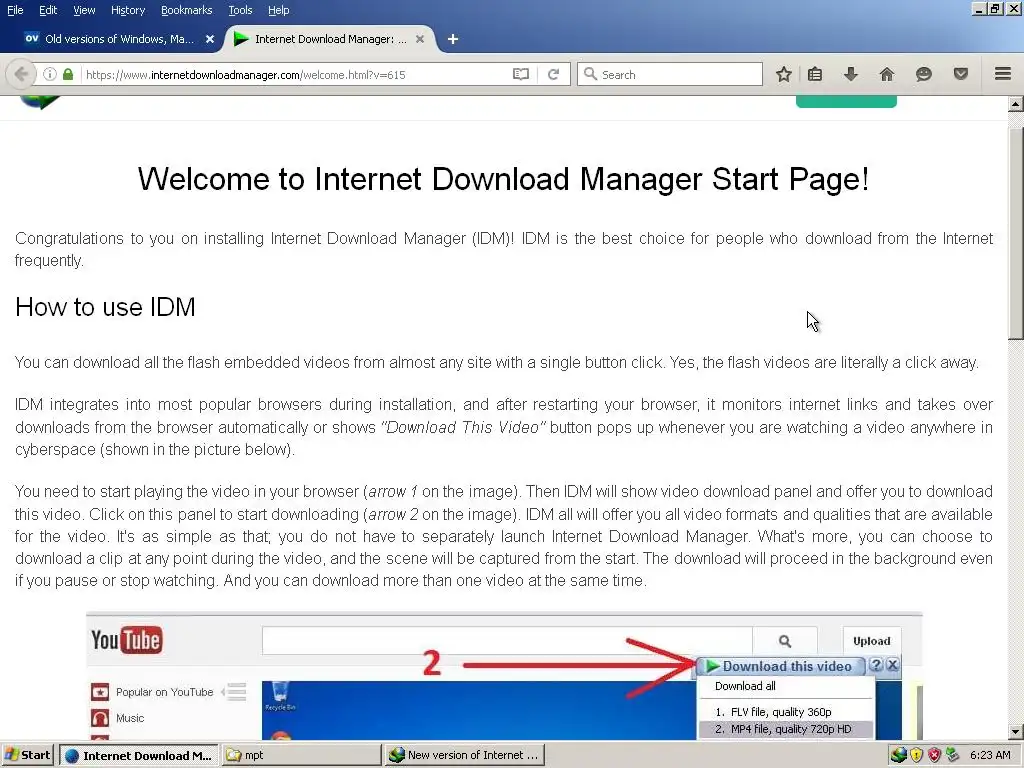
Task: Close the download panel with X icon
Action: click(892, 665)
